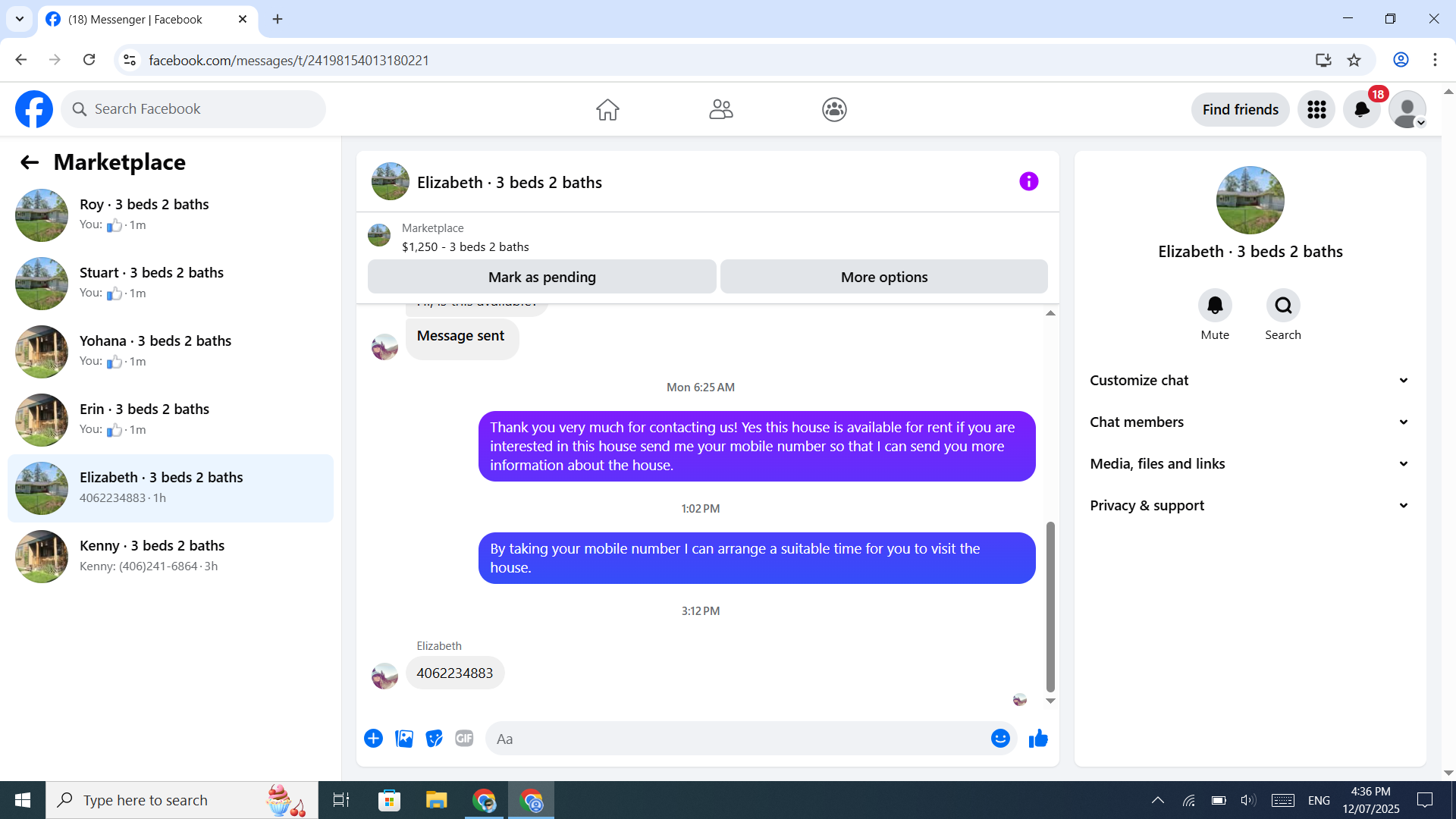
Task: Expand Media, files and links section
Action: click(x=1250, y=464)
